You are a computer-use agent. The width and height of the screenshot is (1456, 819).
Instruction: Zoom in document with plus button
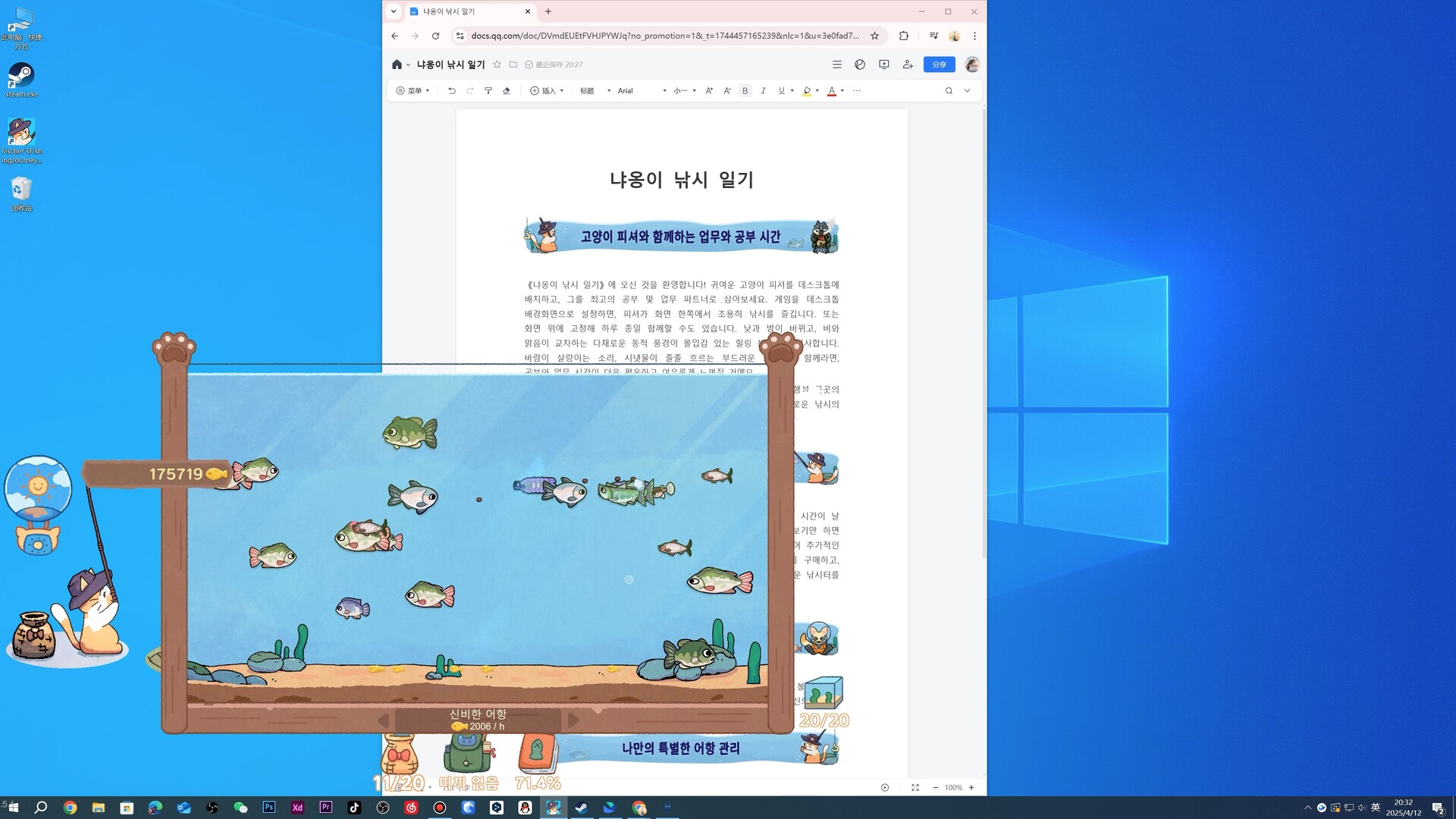pyautogui.click(x=971, y=788)
